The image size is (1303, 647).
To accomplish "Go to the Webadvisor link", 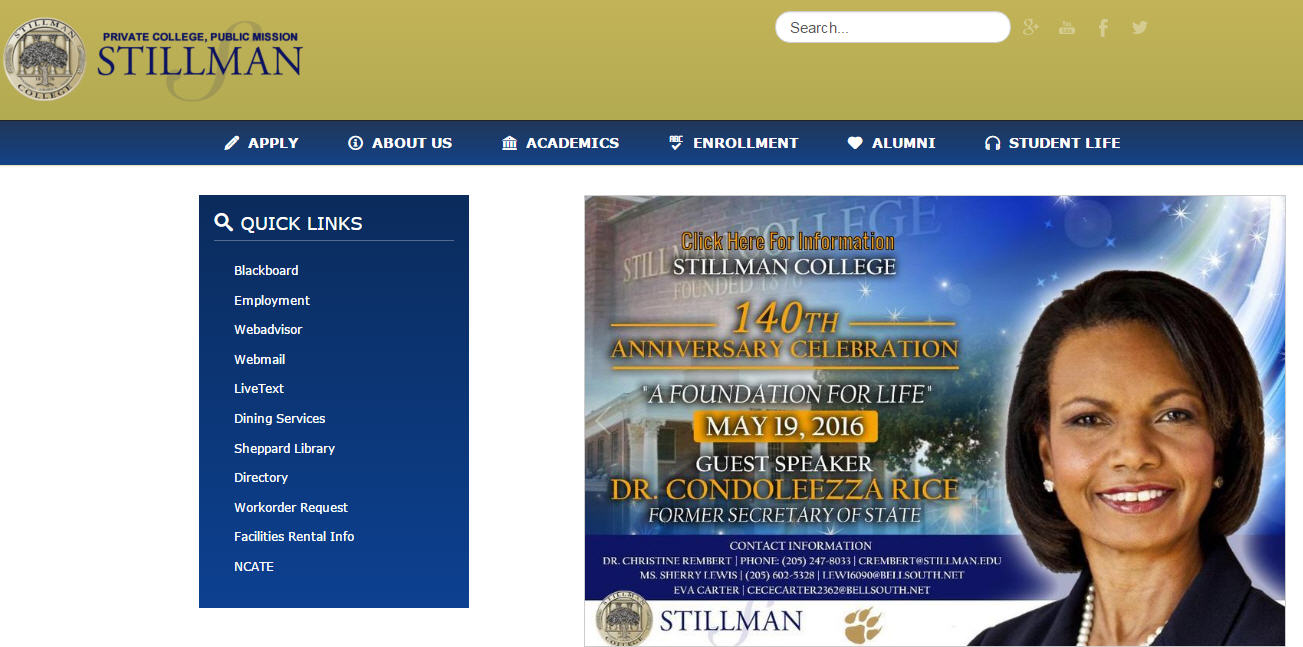I will click(268, 330).
